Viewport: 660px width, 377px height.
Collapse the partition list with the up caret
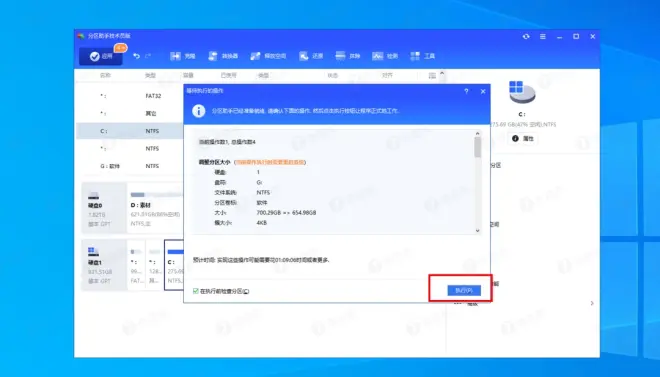[442, 74]
